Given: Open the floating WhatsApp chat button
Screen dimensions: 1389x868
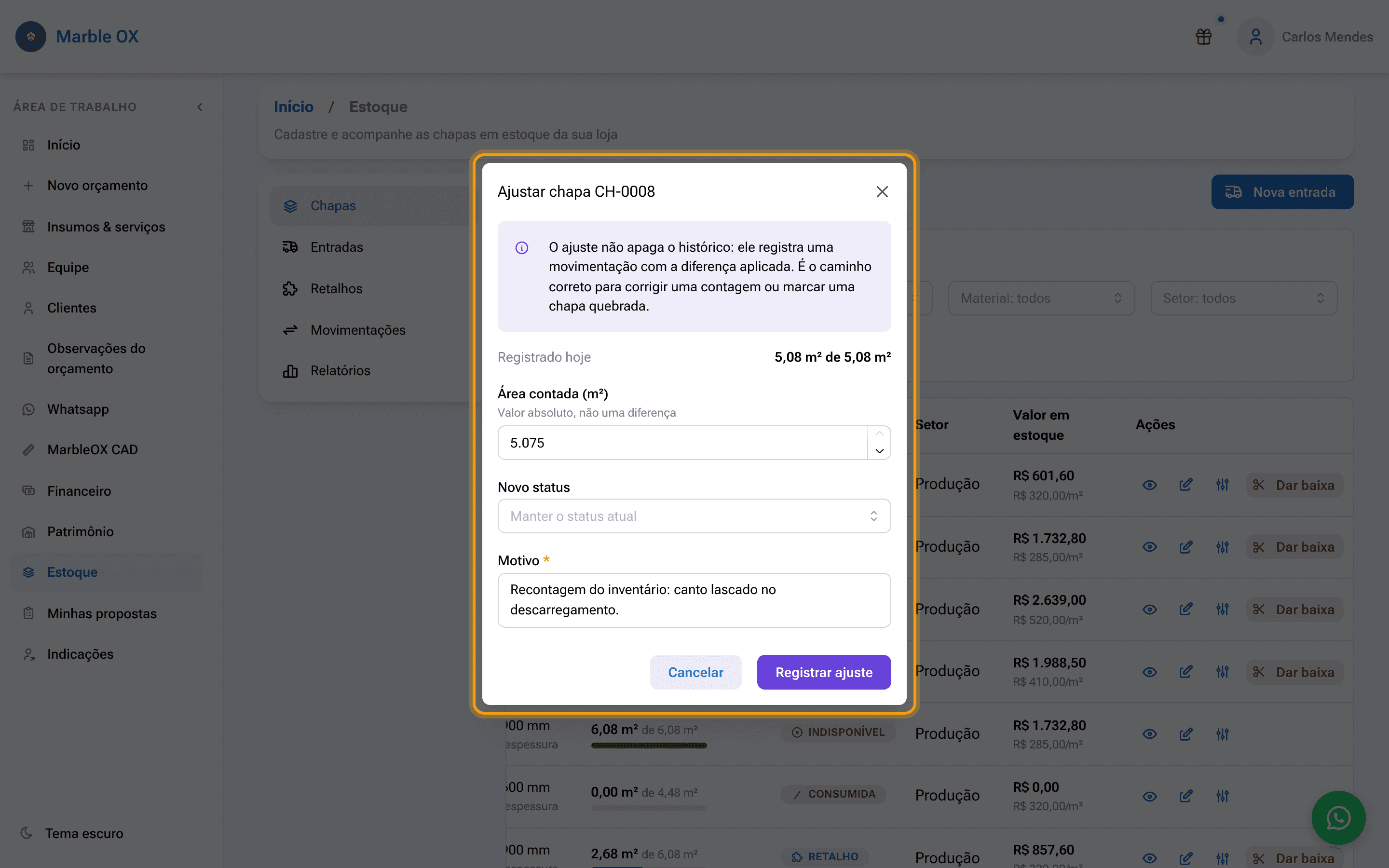Looking at the screenshot, I should [x=1338, y=818].
